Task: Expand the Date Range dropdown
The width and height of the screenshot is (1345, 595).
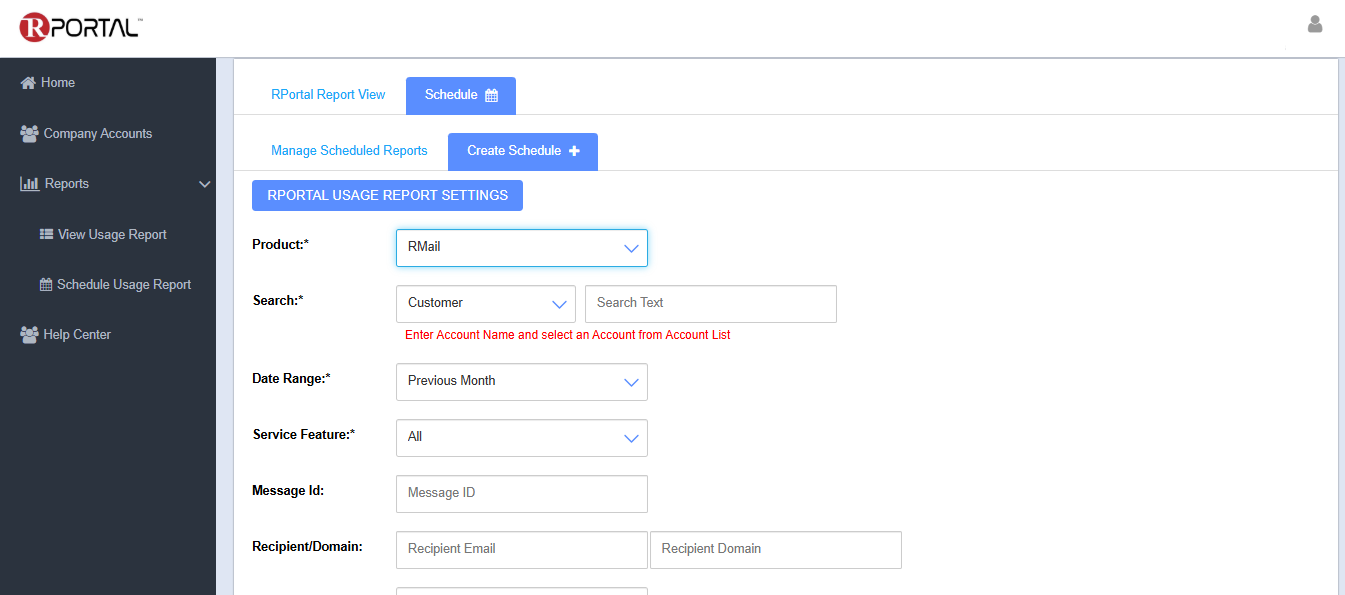Action: [x=521, y=382]
